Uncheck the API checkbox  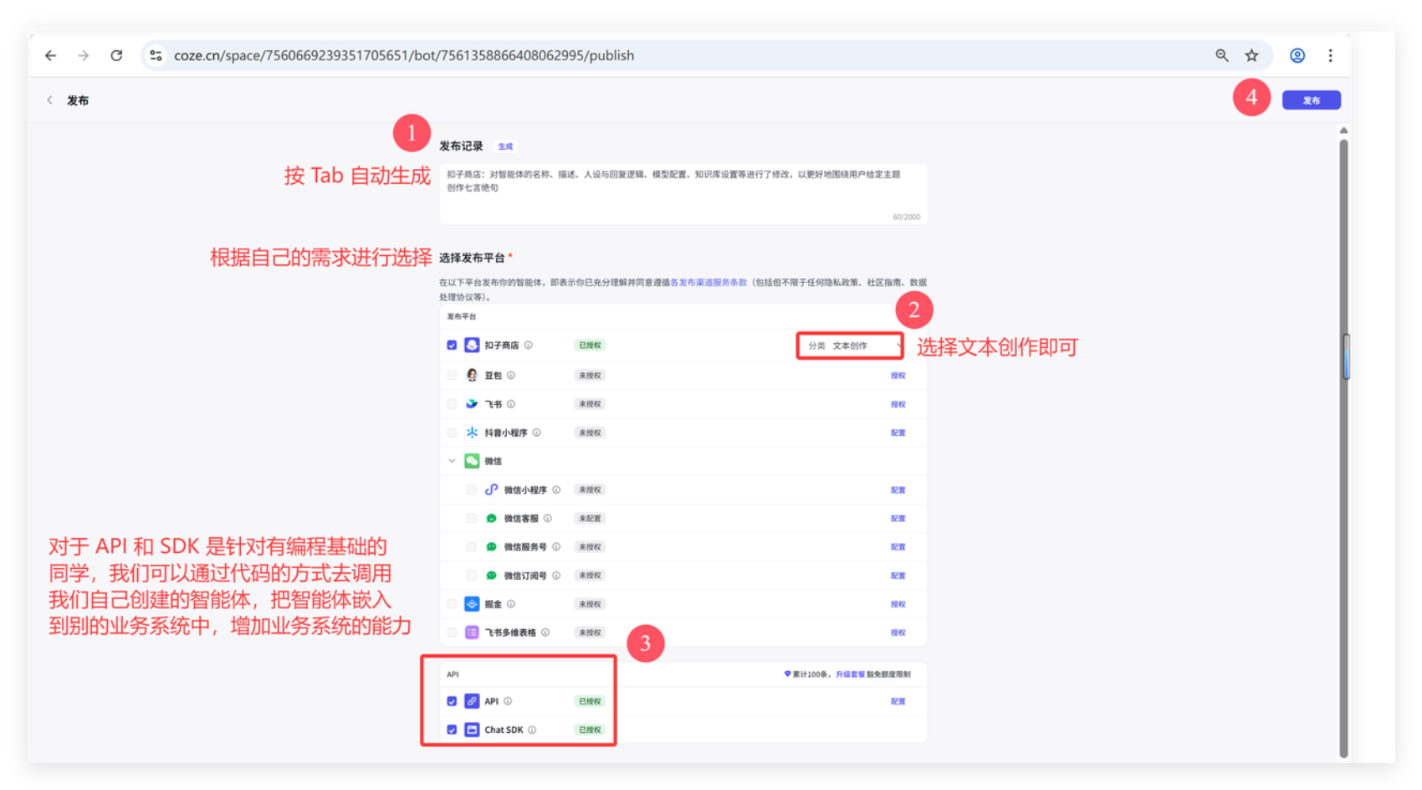coord(452,701)
